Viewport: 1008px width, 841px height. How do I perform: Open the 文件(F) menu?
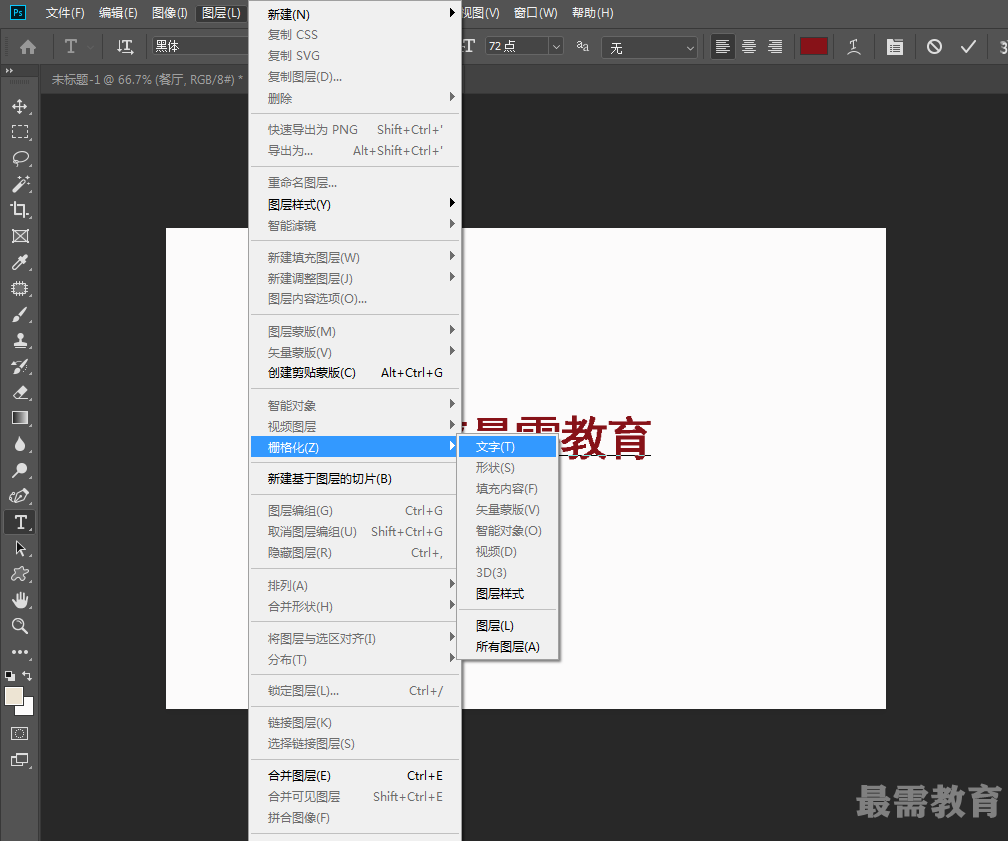(x=65, y=13)
